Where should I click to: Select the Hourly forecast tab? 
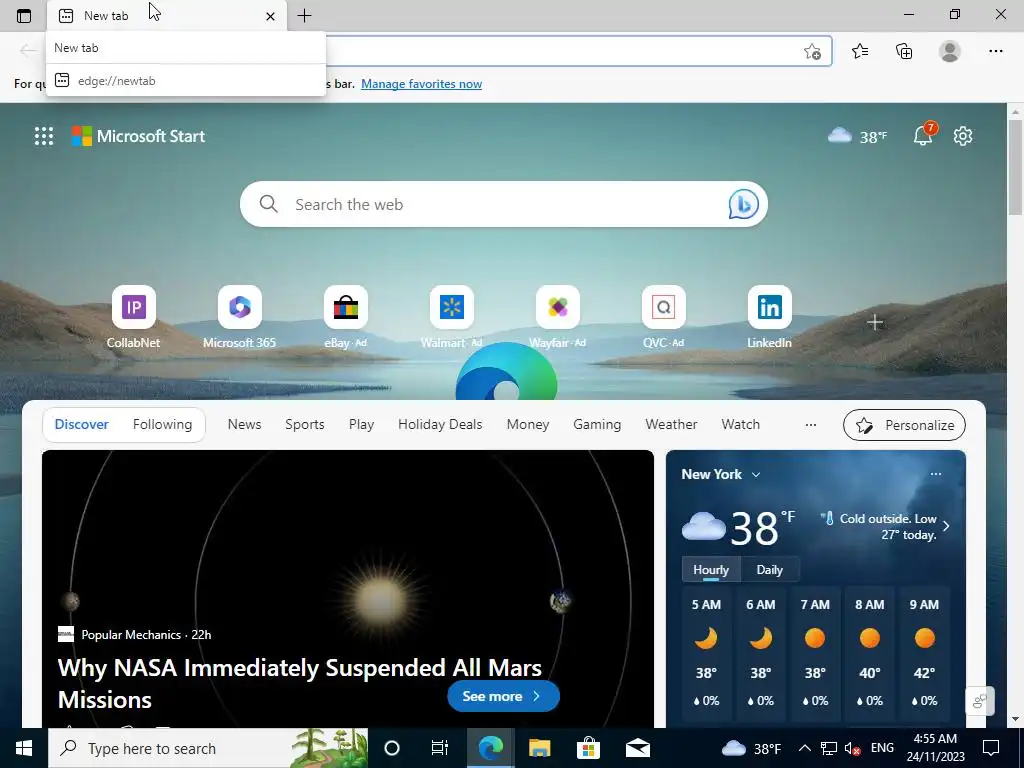(711, 569)
